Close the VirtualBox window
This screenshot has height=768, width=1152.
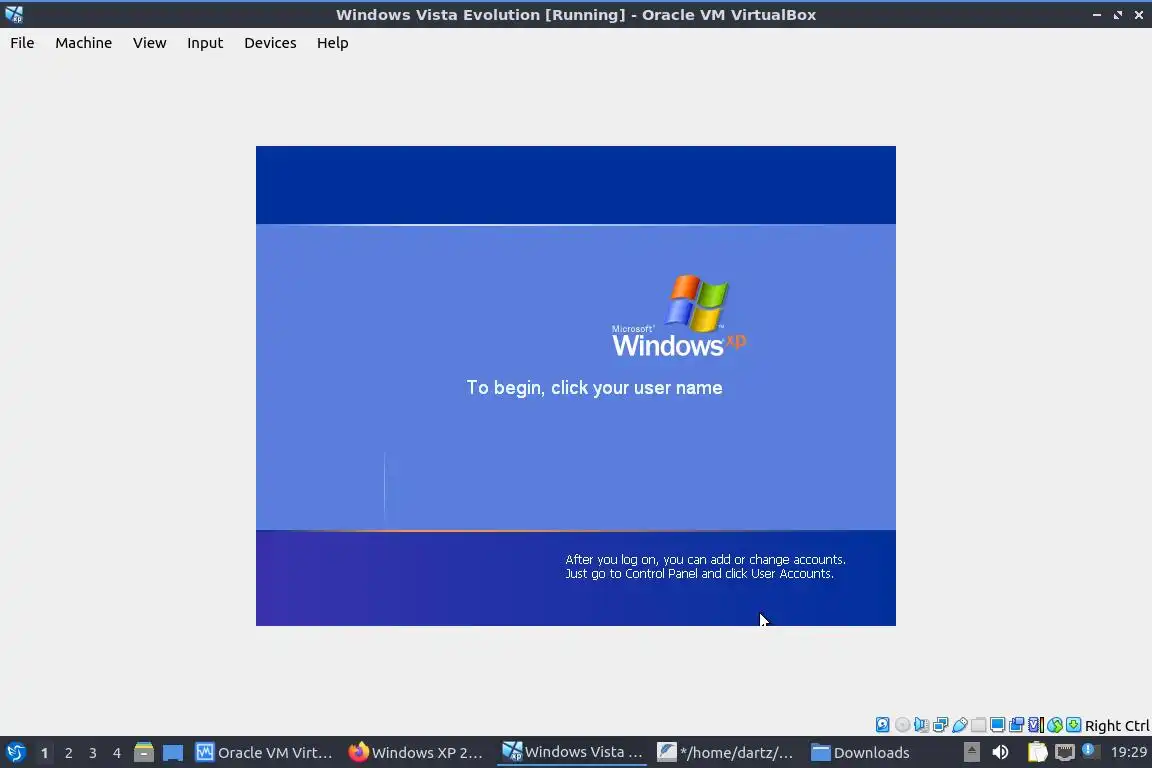(1139, 15)
